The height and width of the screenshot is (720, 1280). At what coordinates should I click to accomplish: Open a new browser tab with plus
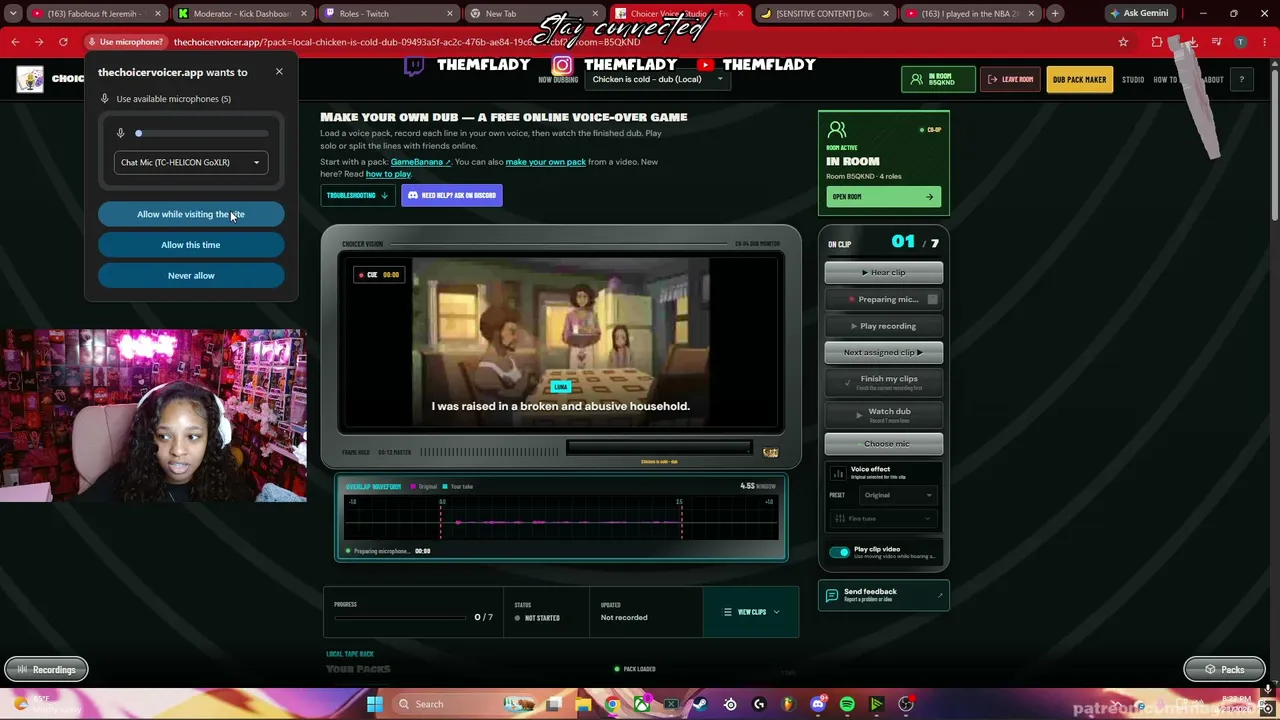pyautogui.click(x=1055, y=13)
